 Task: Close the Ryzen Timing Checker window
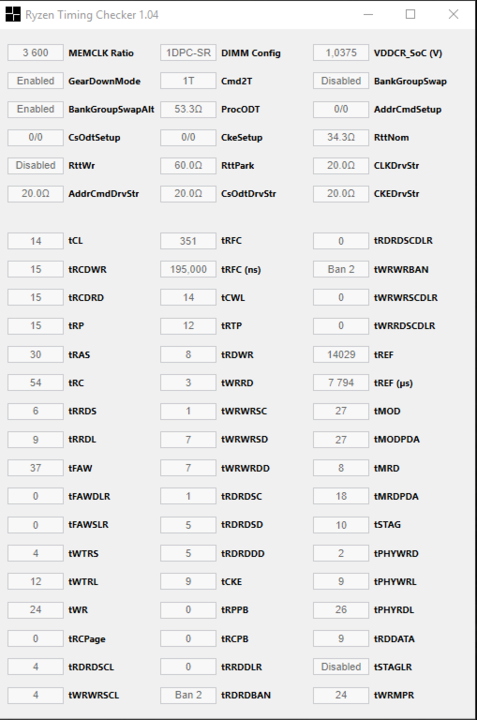coord(453,15)
